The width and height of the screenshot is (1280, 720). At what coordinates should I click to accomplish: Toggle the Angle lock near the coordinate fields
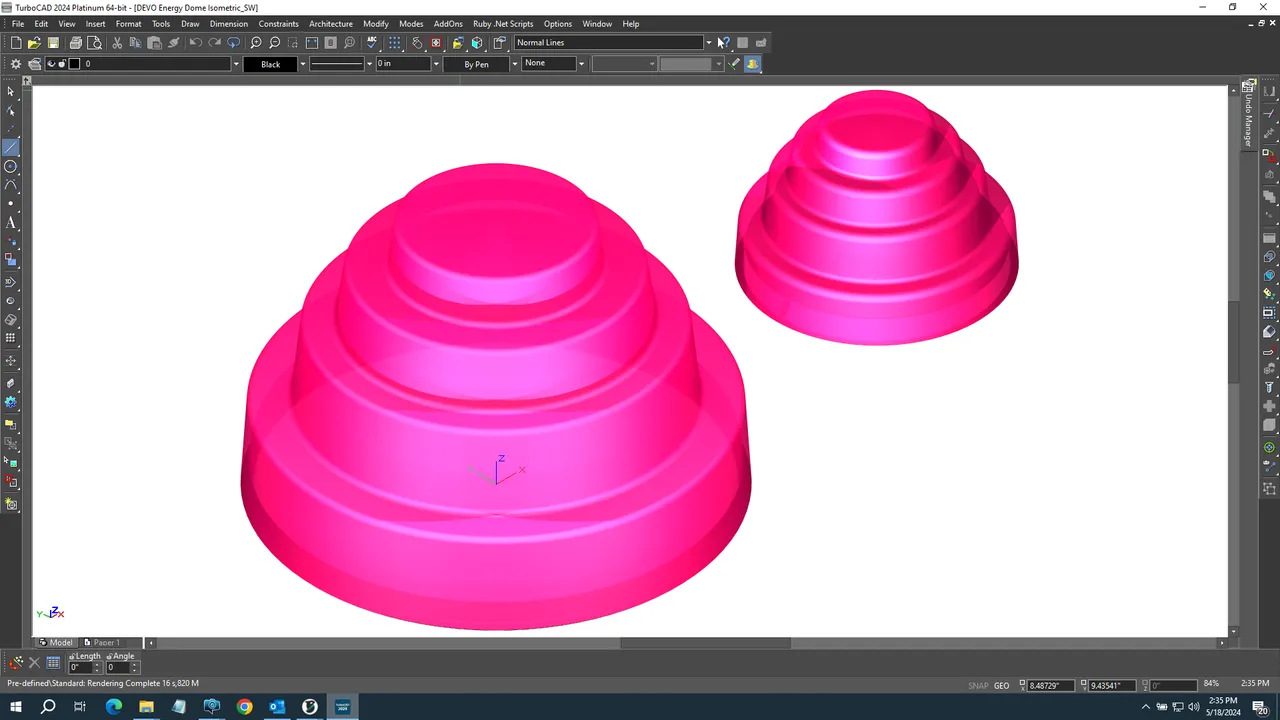click(x=110, y=656)
